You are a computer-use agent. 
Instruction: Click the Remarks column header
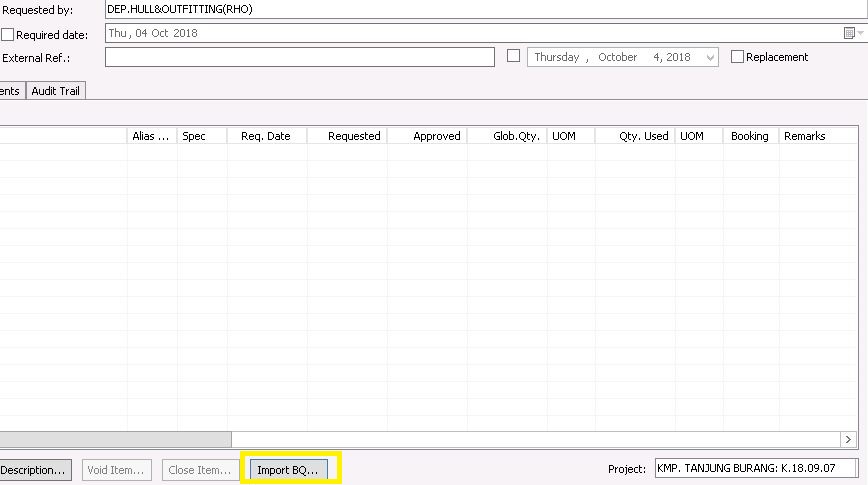click(x=805, y=136)
